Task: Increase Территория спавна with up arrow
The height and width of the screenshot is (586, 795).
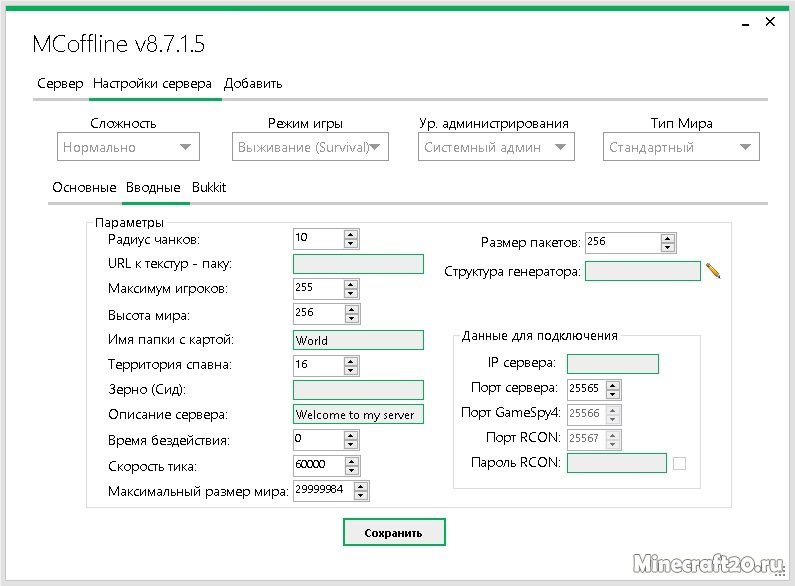Action: 351,361
